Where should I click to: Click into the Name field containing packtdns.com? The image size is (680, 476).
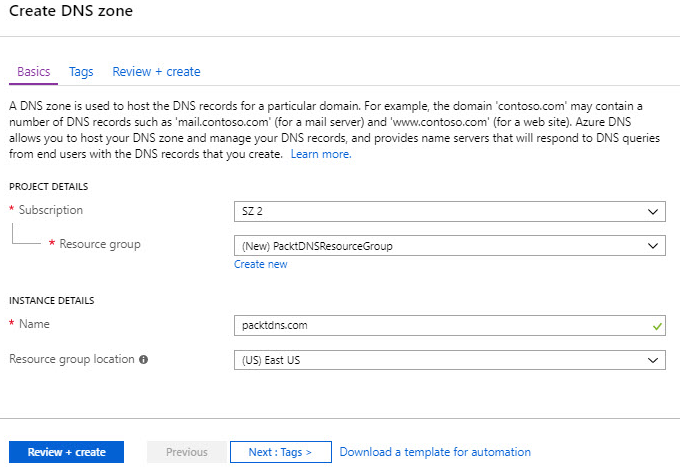(x=450, y=326)
